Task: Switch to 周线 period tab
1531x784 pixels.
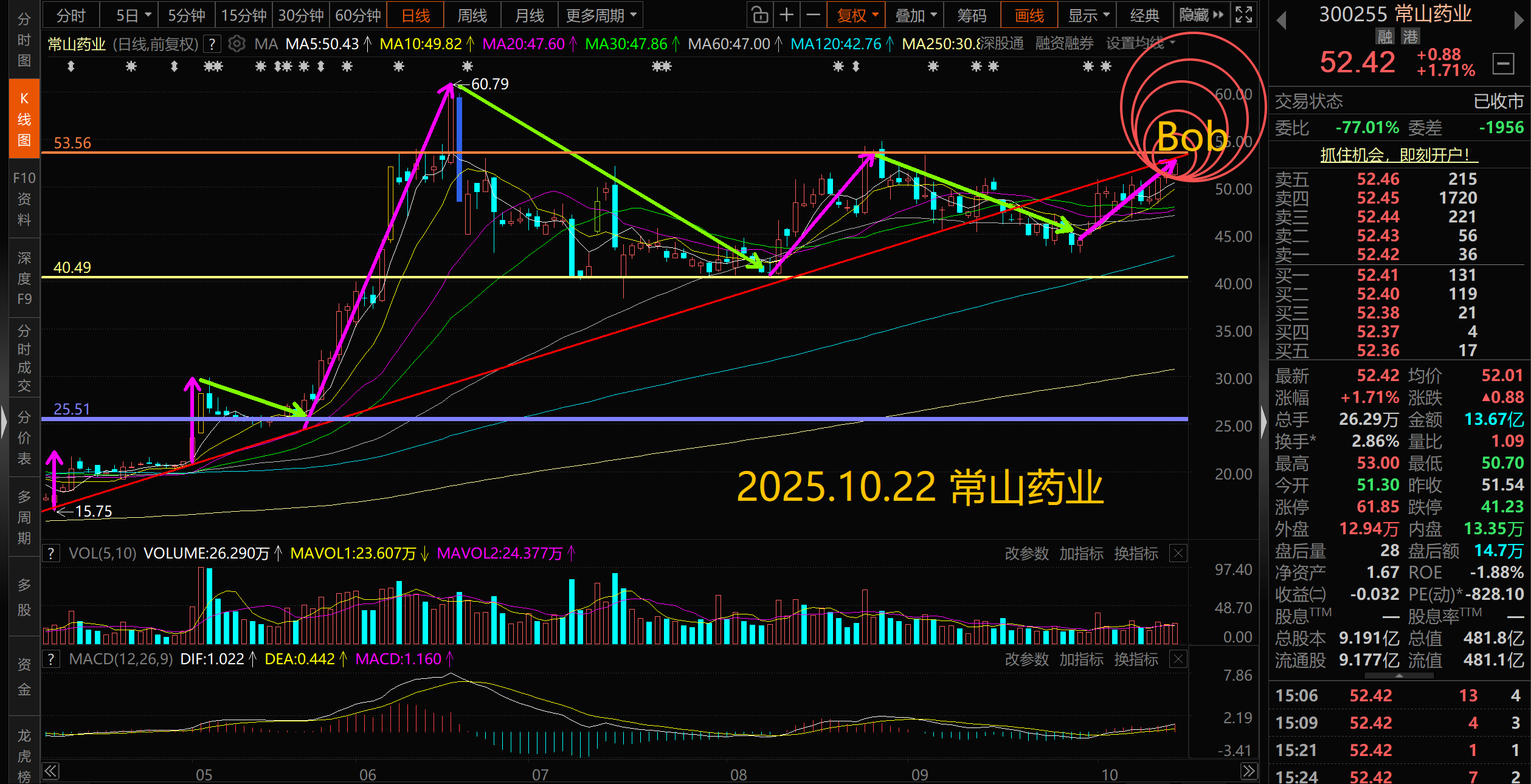Action: tap(472, 15)
